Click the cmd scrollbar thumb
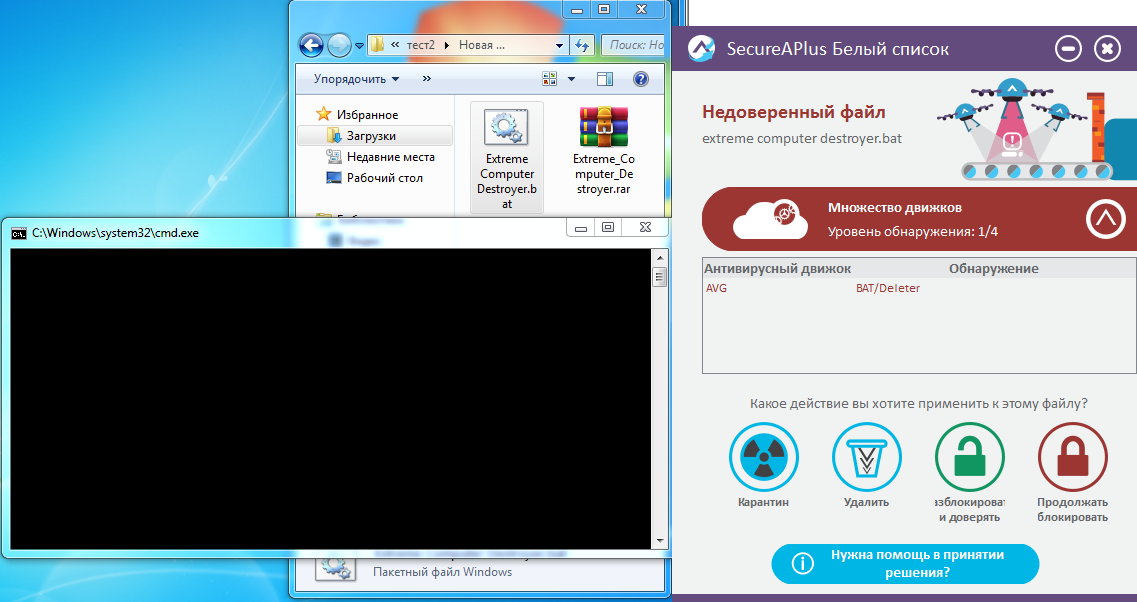1137x602 pixels. click(659, 276)
